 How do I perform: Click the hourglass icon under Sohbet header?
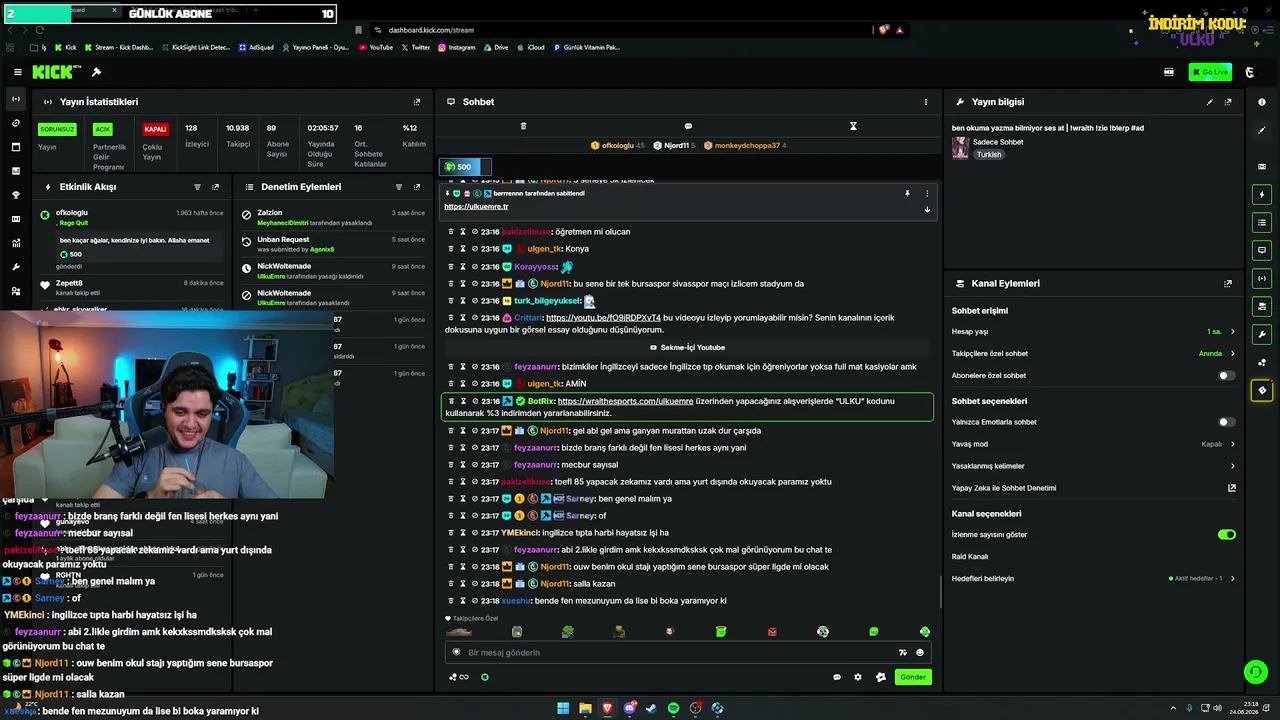[x=853, y=126]
